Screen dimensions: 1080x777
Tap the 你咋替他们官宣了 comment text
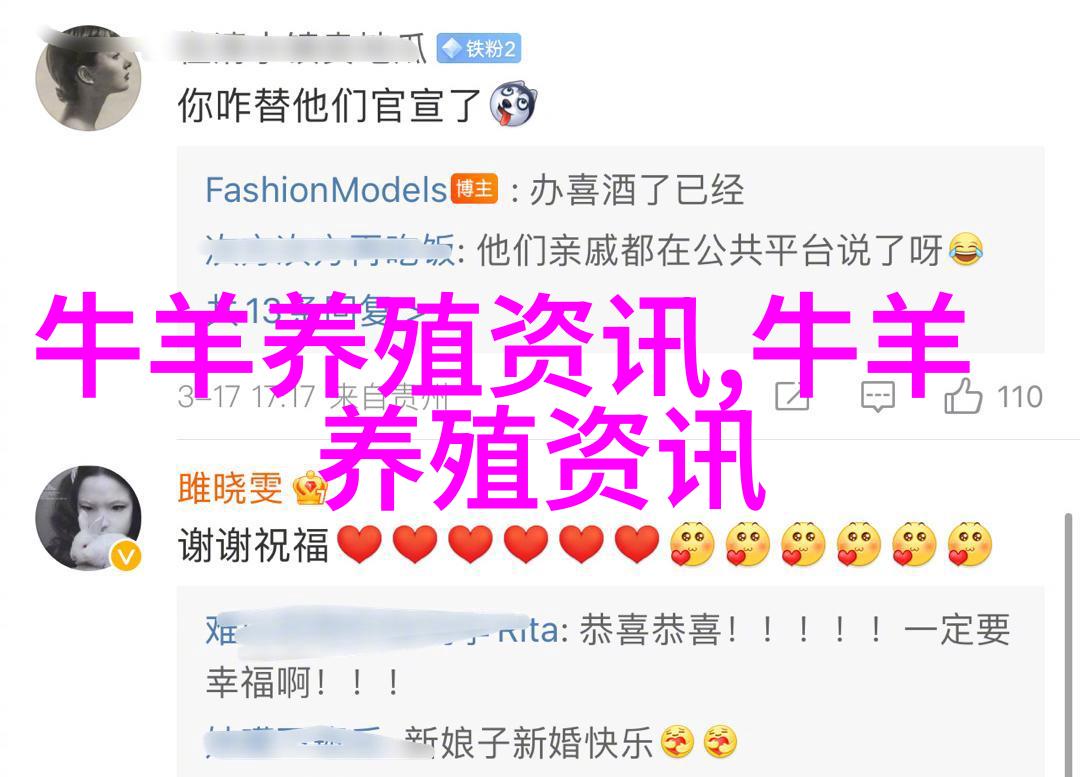click(x=329, y=105)
